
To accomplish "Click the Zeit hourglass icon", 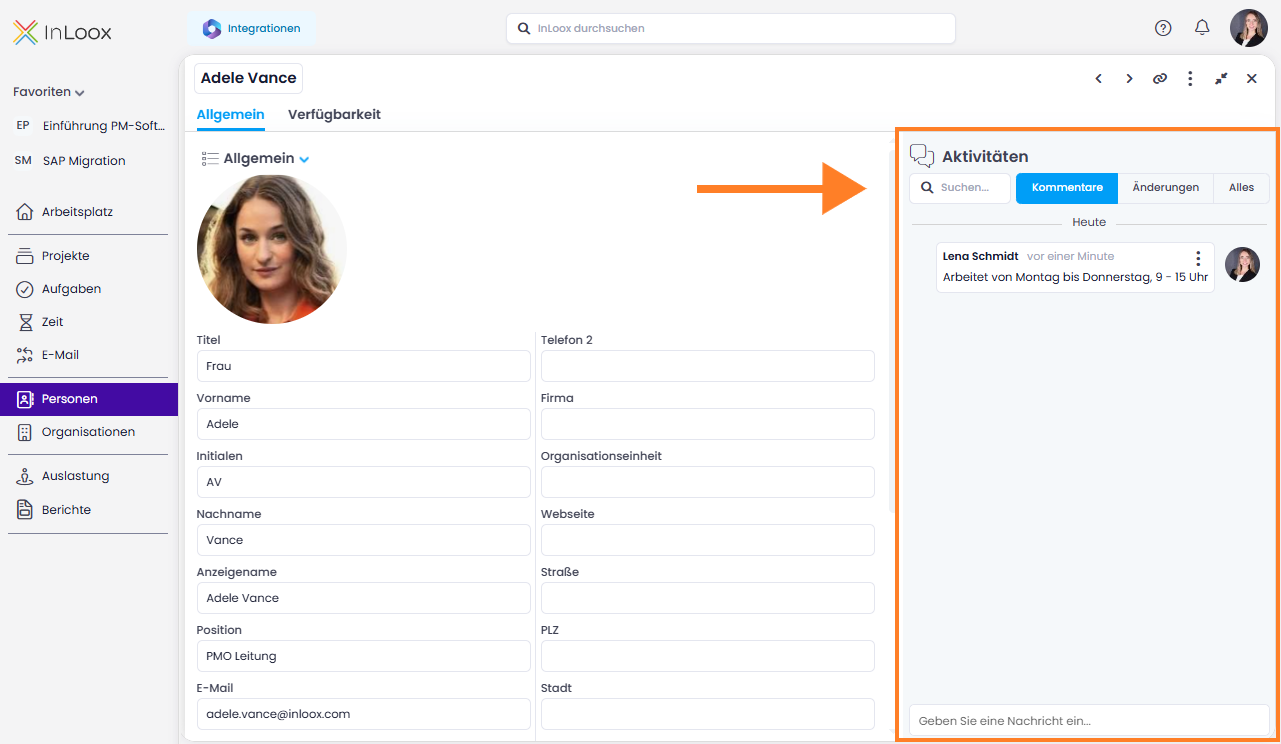I will pyautogui.click(x=25, y=322).
